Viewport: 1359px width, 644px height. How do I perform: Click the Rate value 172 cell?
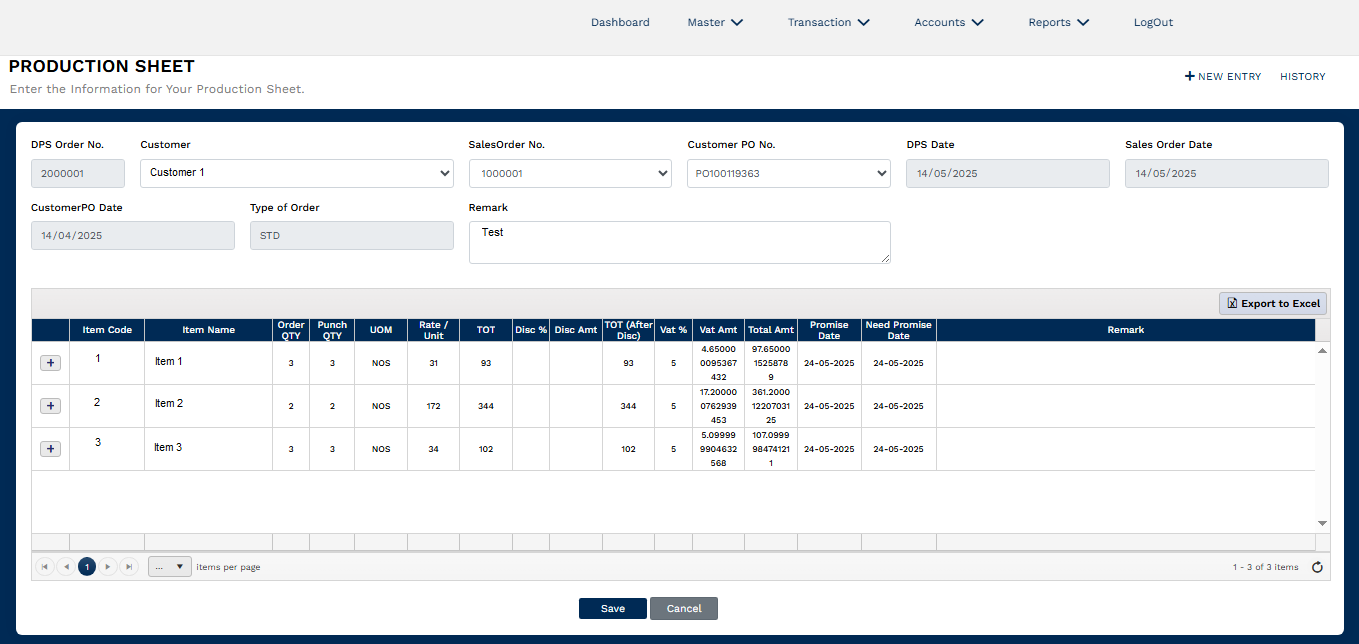point(433,407)
